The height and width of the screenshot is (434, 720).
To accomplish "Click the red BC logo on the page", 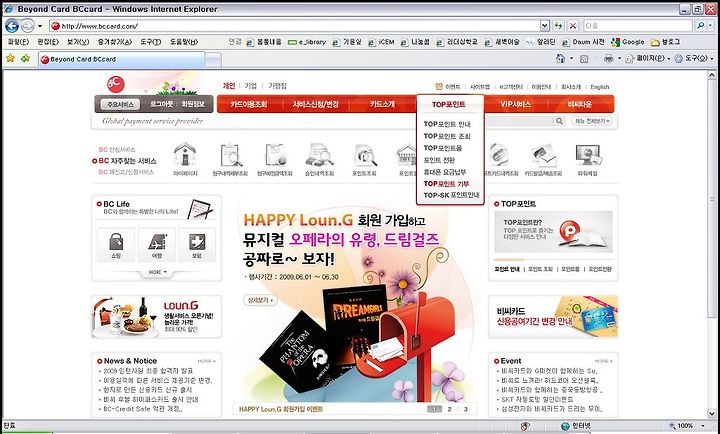I will [x=116, y=84].
